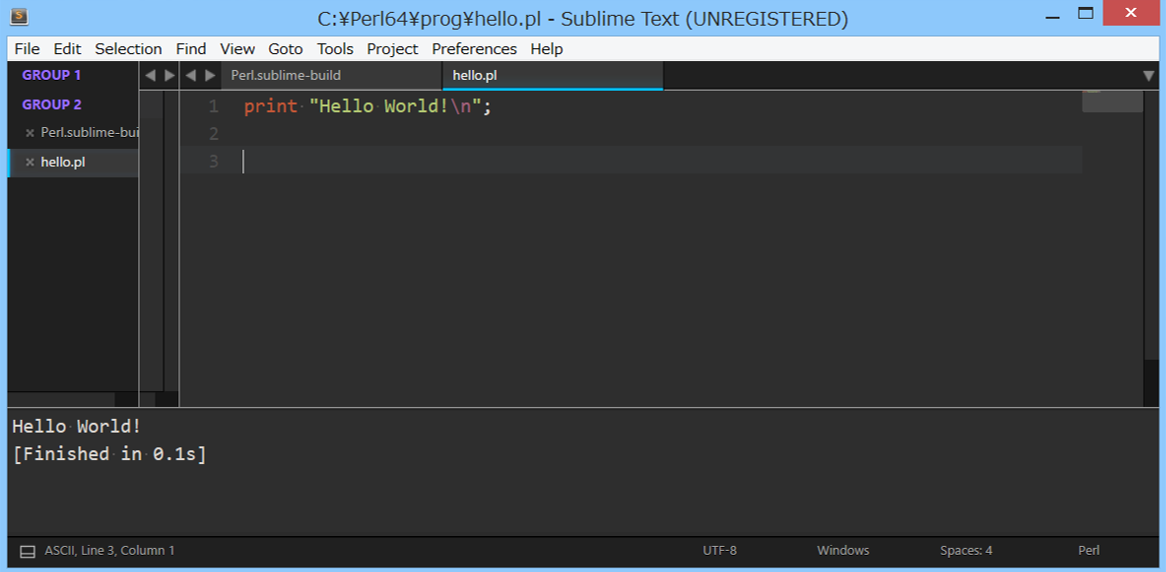Click the print keyword on line 1

271,106
